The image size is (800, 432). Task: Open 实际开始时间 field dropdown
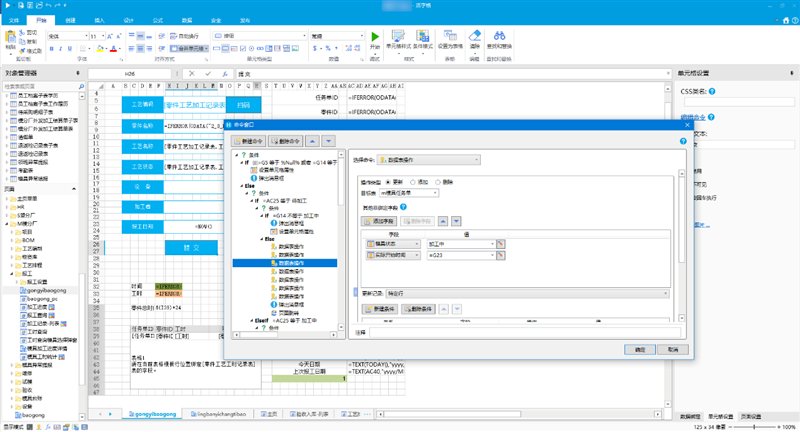(393, 255)
